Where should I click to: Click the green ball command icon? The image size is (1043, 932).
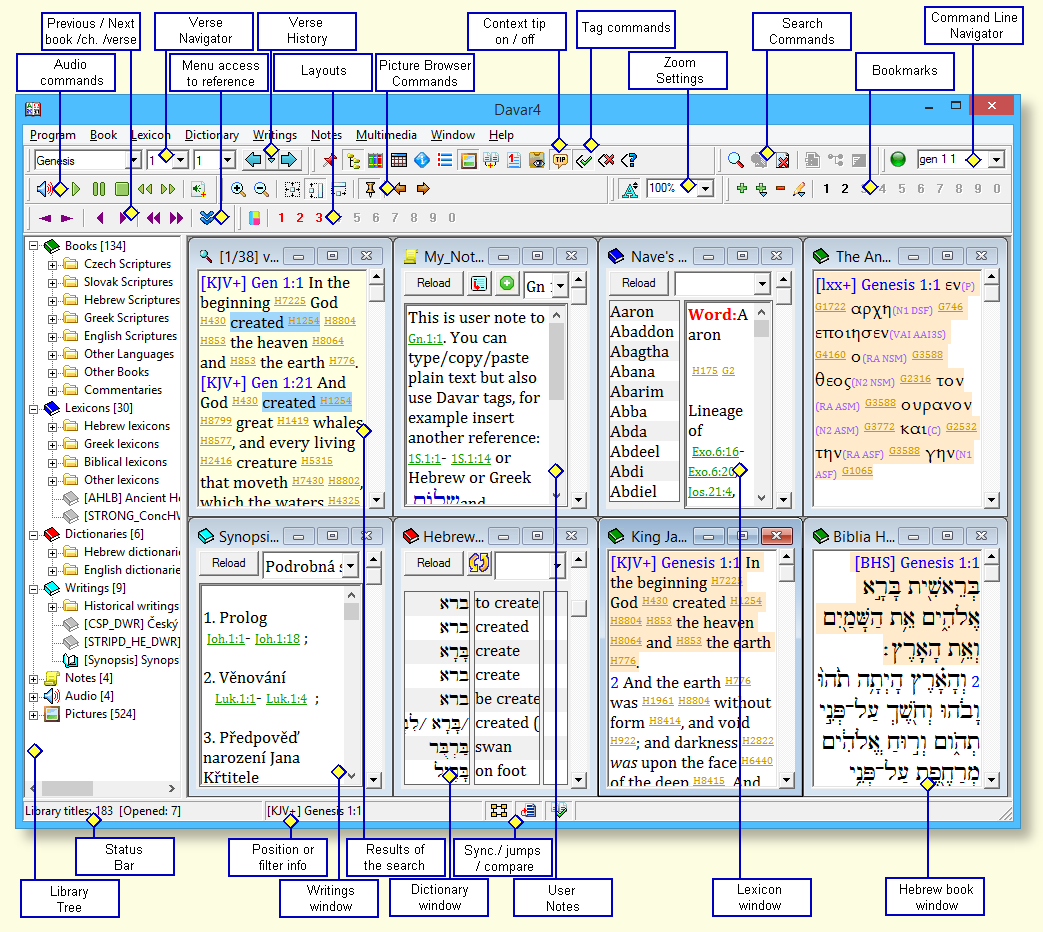pos(898,160)
